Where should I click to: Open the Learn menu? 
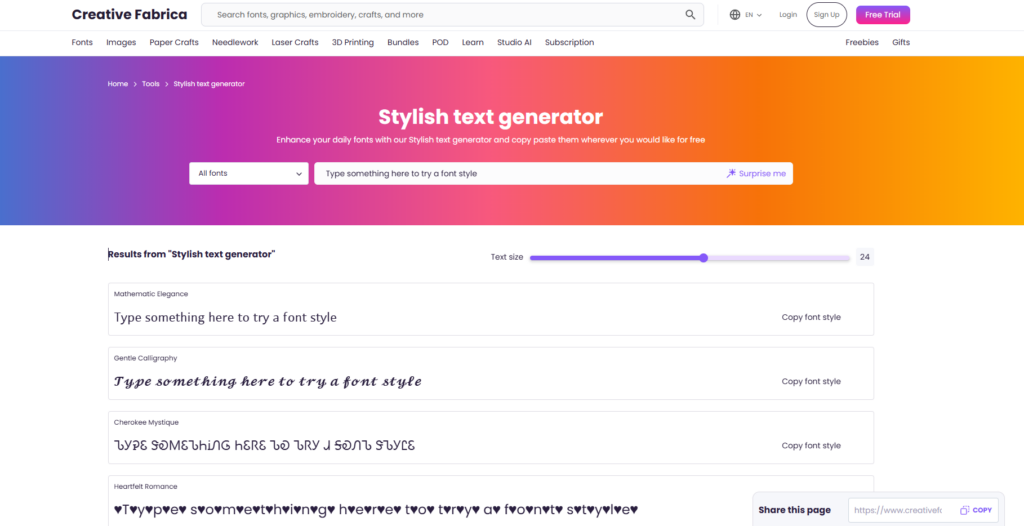473,42
